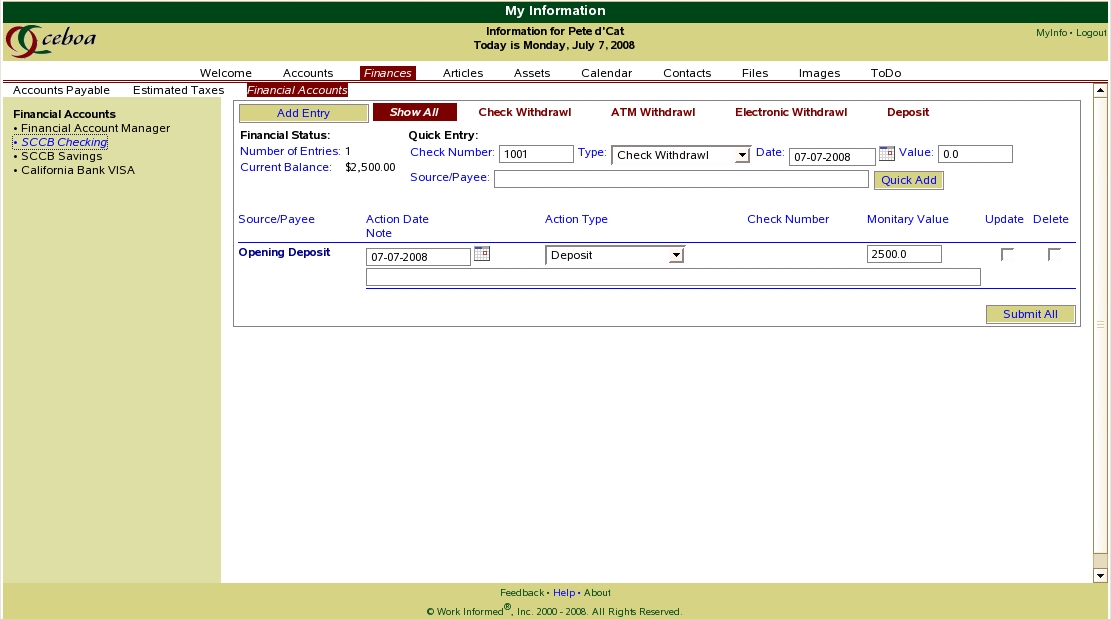Click the Add Entry button
1111x619 pixels.
coord(303,113)
